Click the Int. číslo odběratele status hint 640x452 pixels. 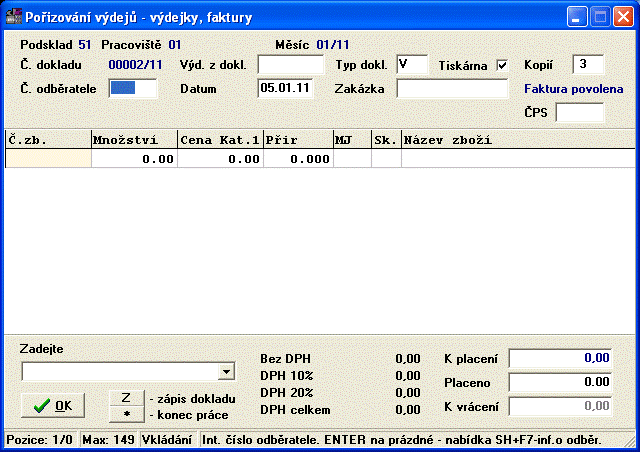click(x=402, y=440)
